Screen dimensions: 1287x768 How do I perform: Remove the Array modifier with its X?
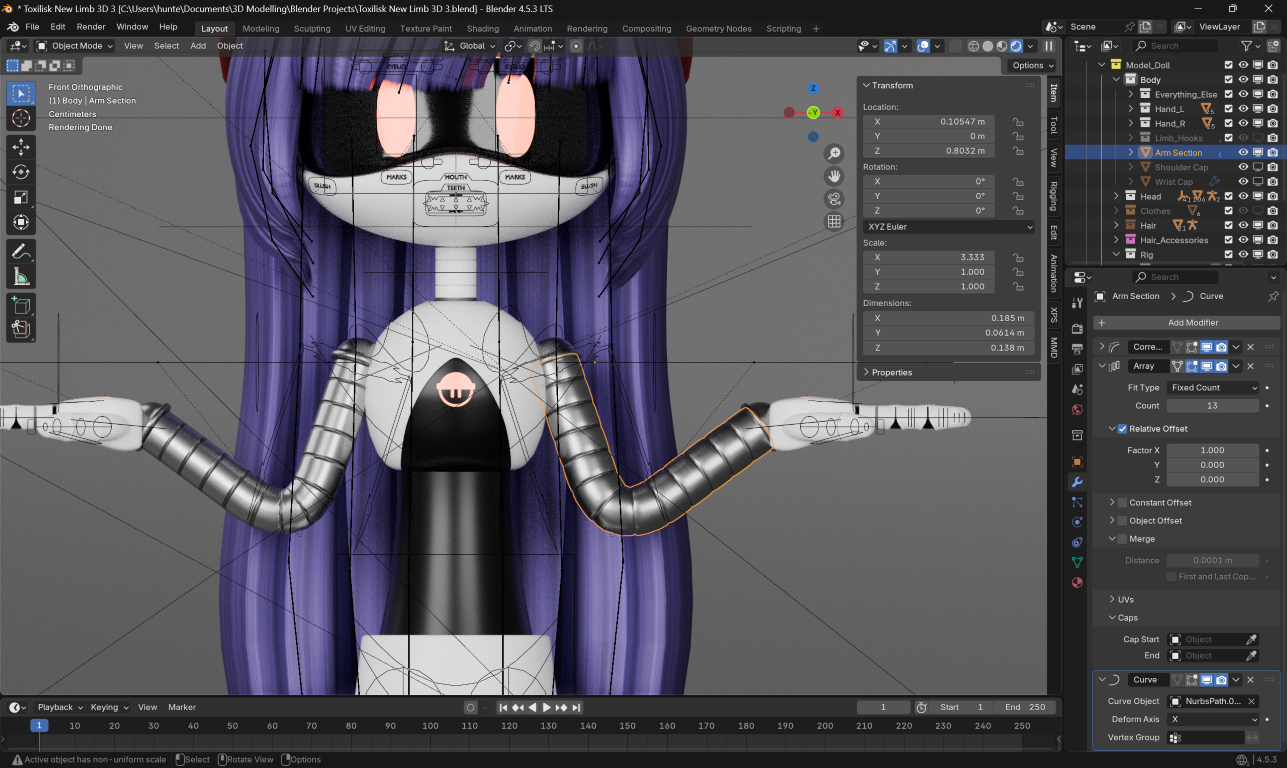coord(1250,367)
